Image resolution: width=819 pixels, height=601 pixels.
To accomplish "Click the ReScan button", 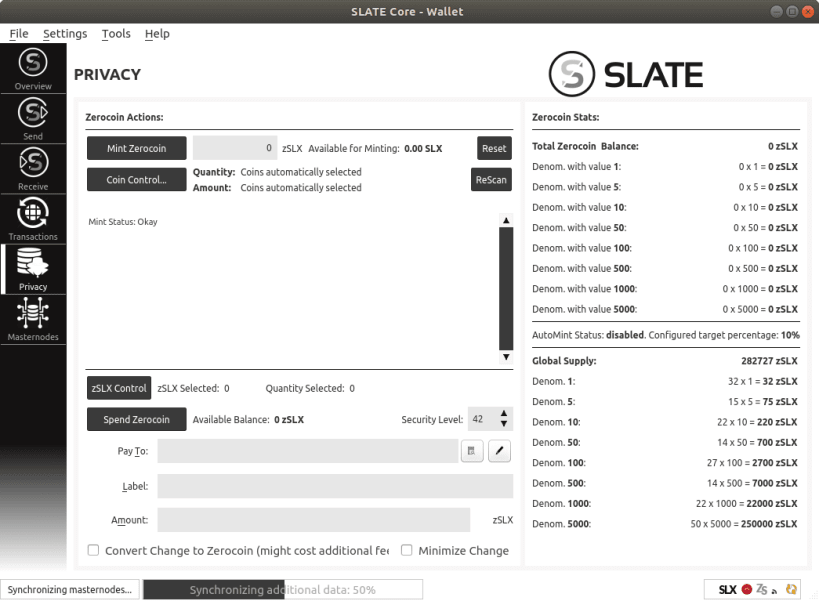I will tap(491, 180).
